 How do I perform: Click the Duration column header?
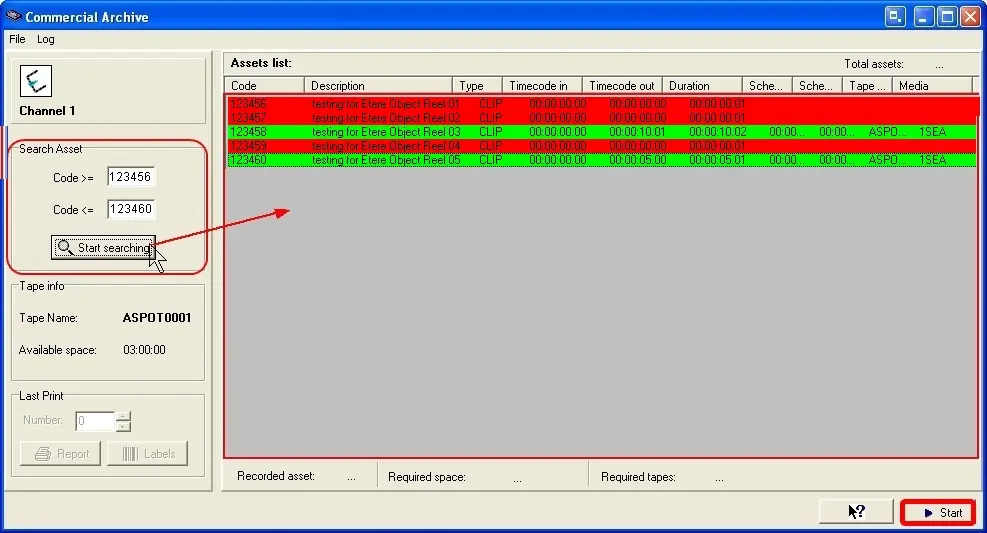pyautogui.click(x=702, y=86)
